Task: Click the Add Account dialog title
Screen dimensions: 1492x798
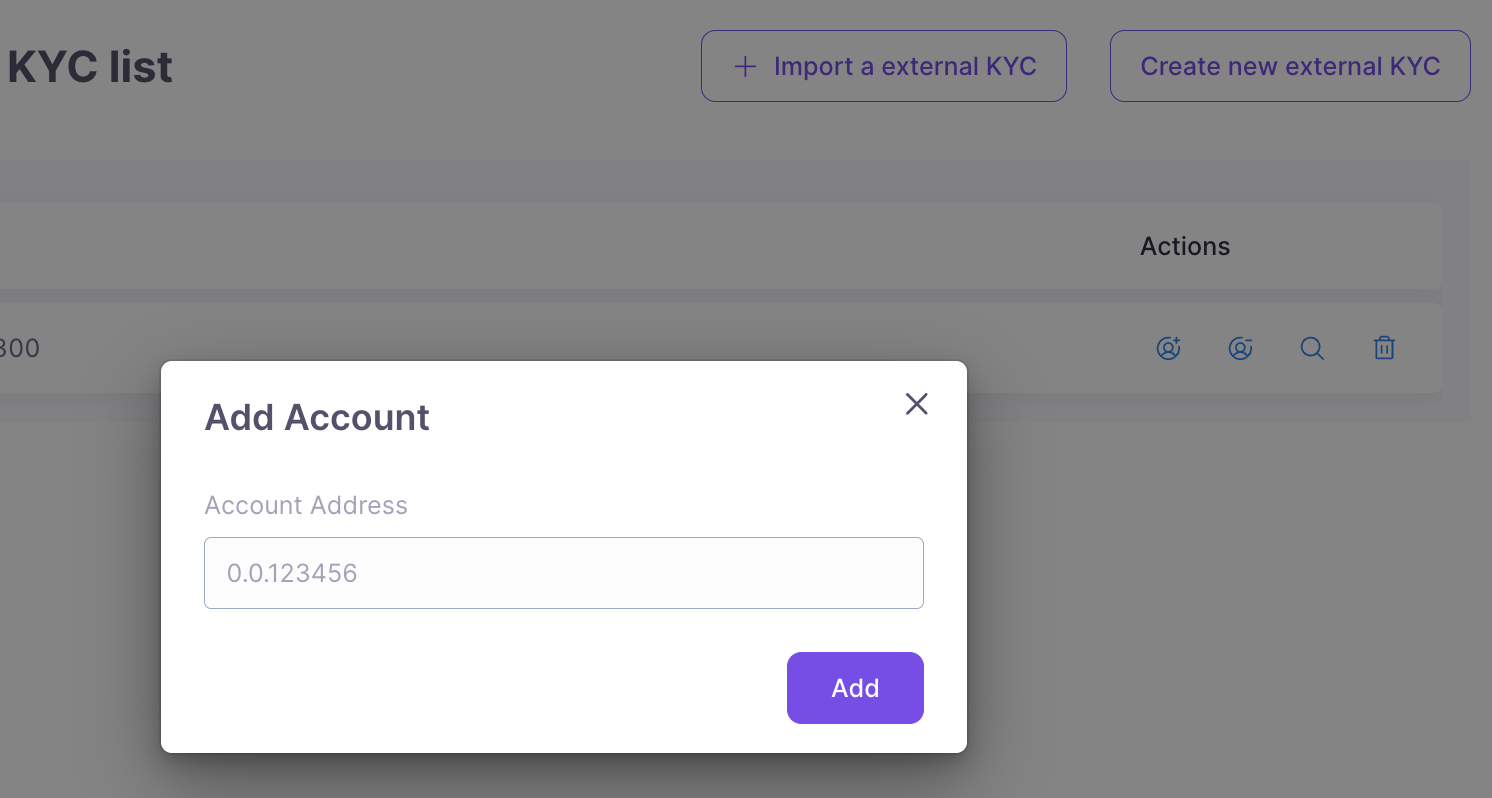Action: [x=317, y=417]
